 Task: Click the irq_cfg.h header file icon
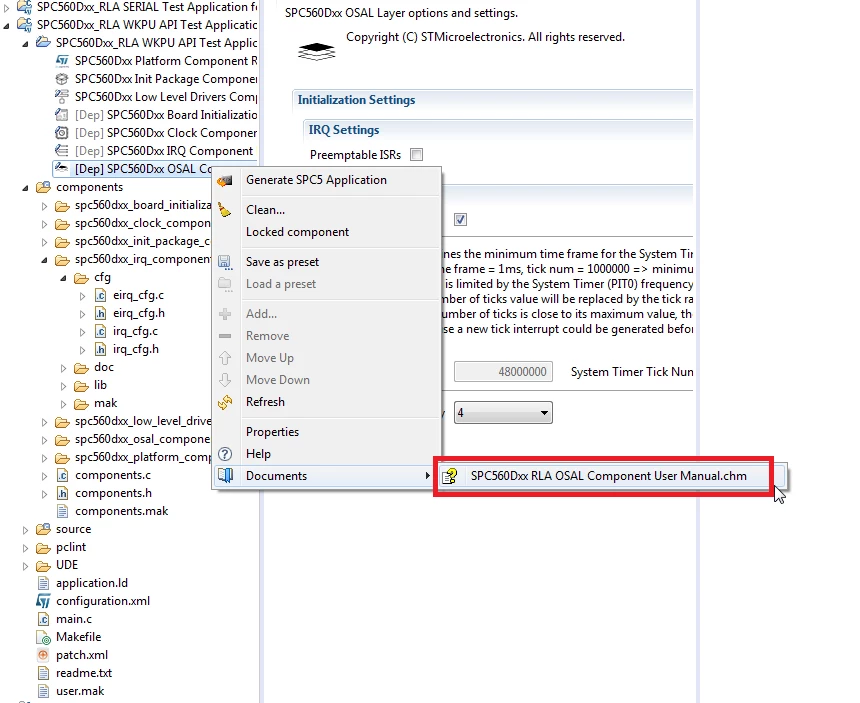pyautogui.click(x=100, y=349)
